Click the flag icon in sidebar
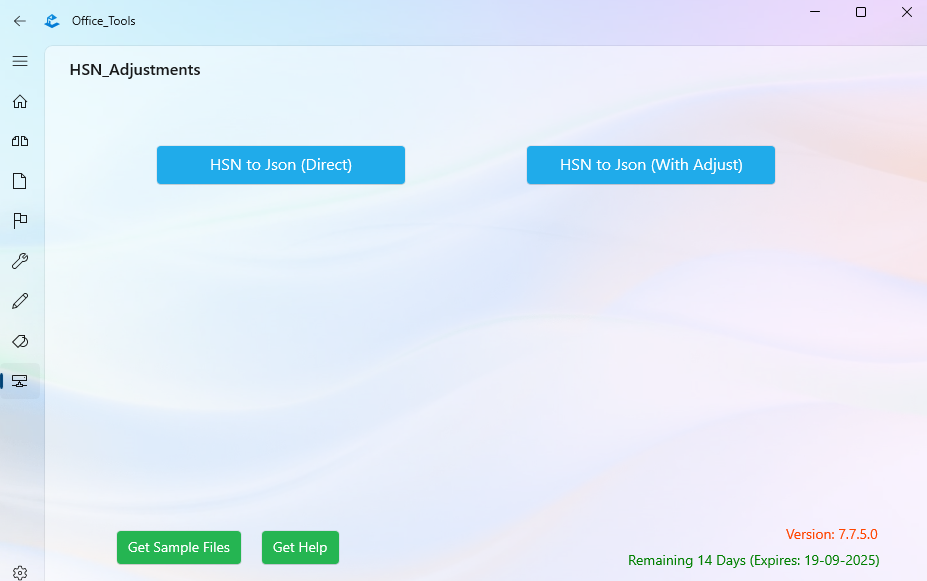This screenshot has width=927, height=581. tap(19, 221)
